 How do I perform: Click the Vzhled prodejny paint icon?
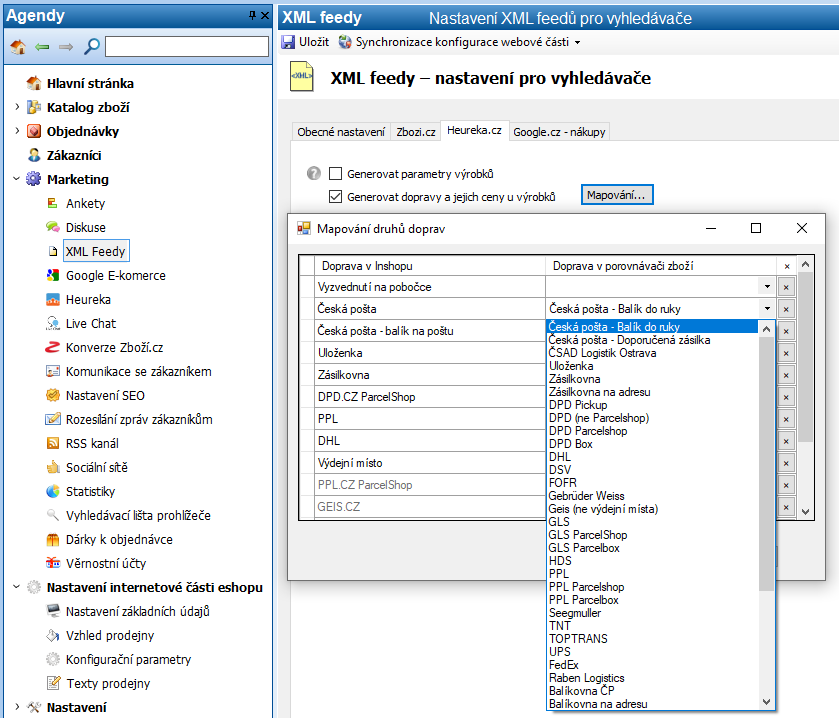[52, 635]
